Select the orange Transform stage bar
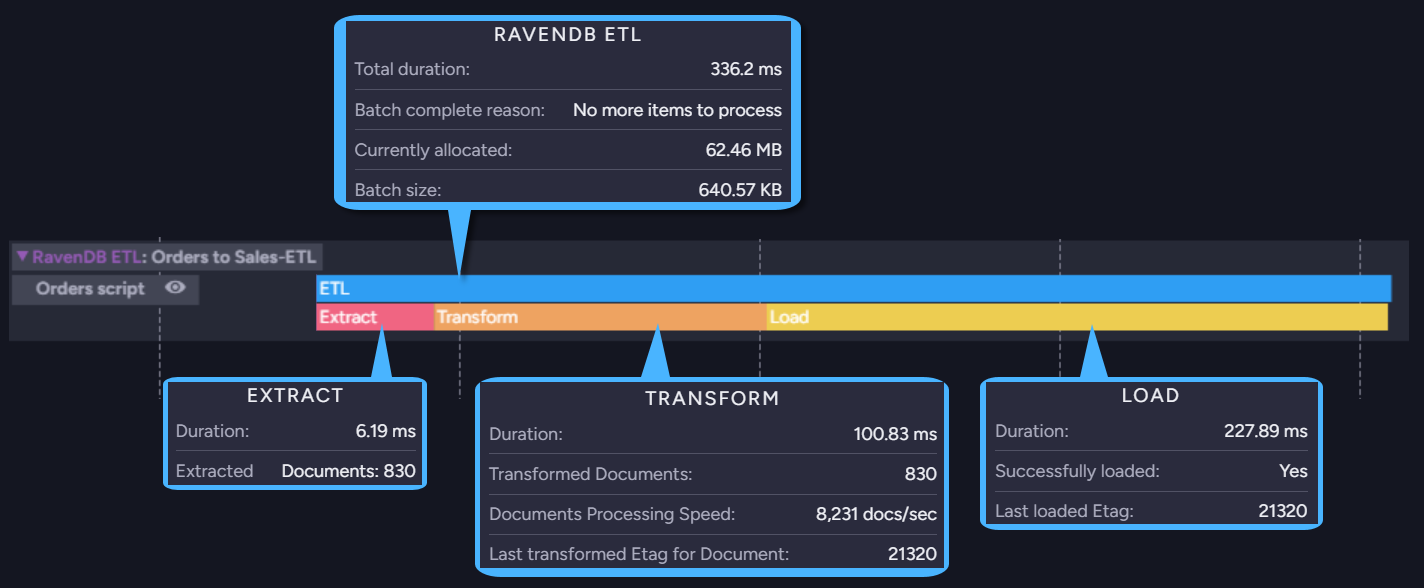1424x588 pixels. [600, 317]
